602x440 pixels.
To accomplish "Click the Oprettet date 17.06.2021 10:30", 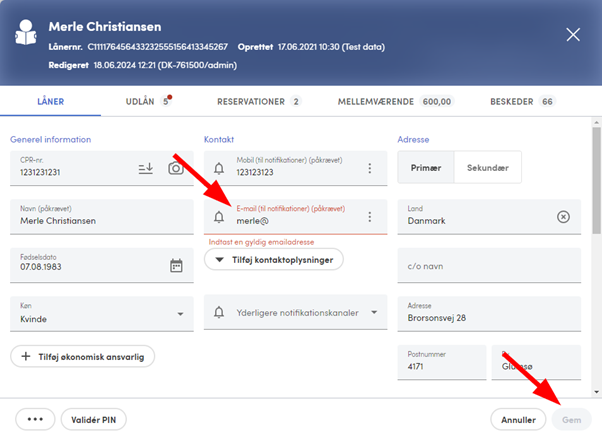I will 309,47.
